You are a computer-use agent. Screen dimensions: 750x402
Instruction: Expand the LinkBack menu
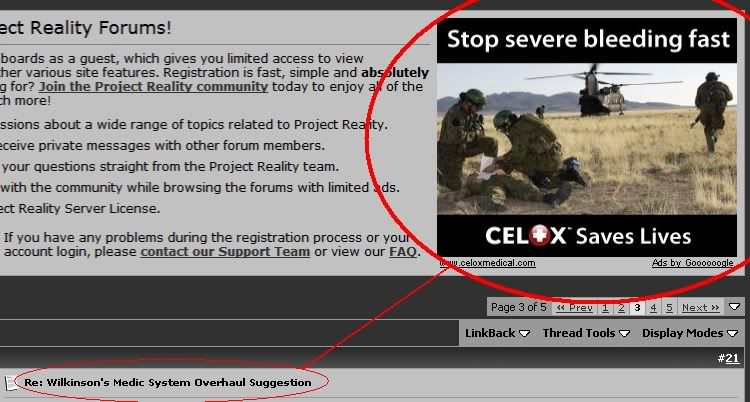pyautogui.click(x=497, y=333)
